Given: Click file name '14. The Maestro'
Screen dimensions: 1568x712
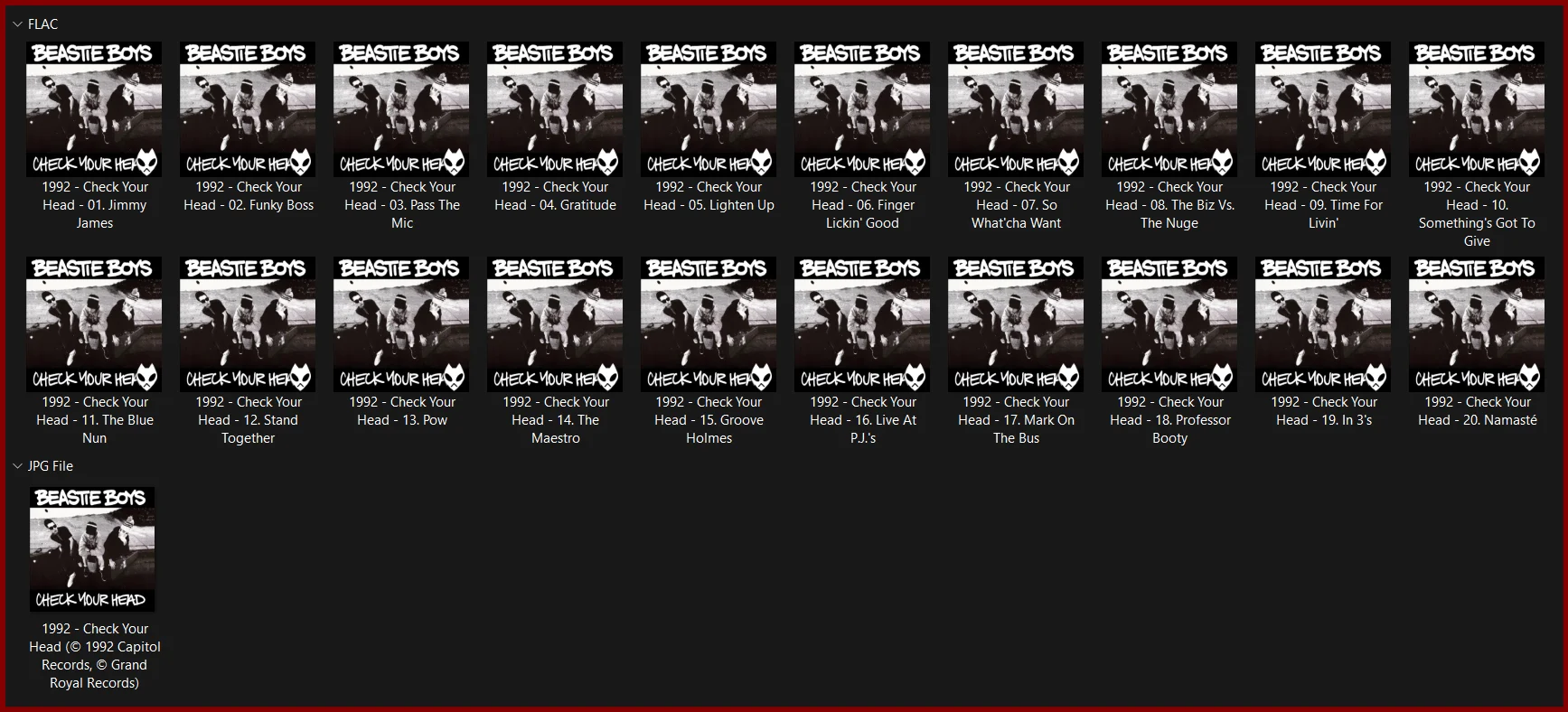Looking at the screenshot, I should pyautogui.click(x=555, y=420).
